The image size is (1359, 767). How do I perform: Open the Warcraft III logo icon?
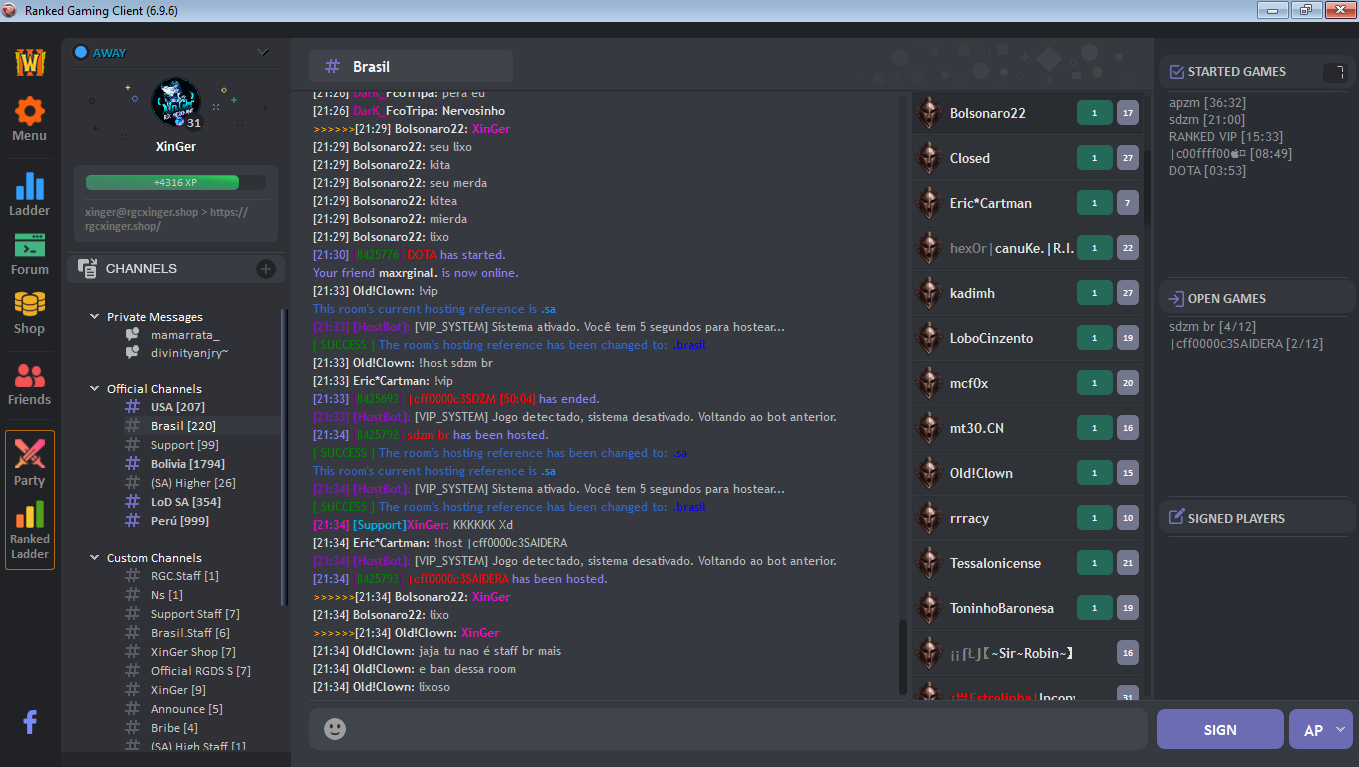(30, 62)
